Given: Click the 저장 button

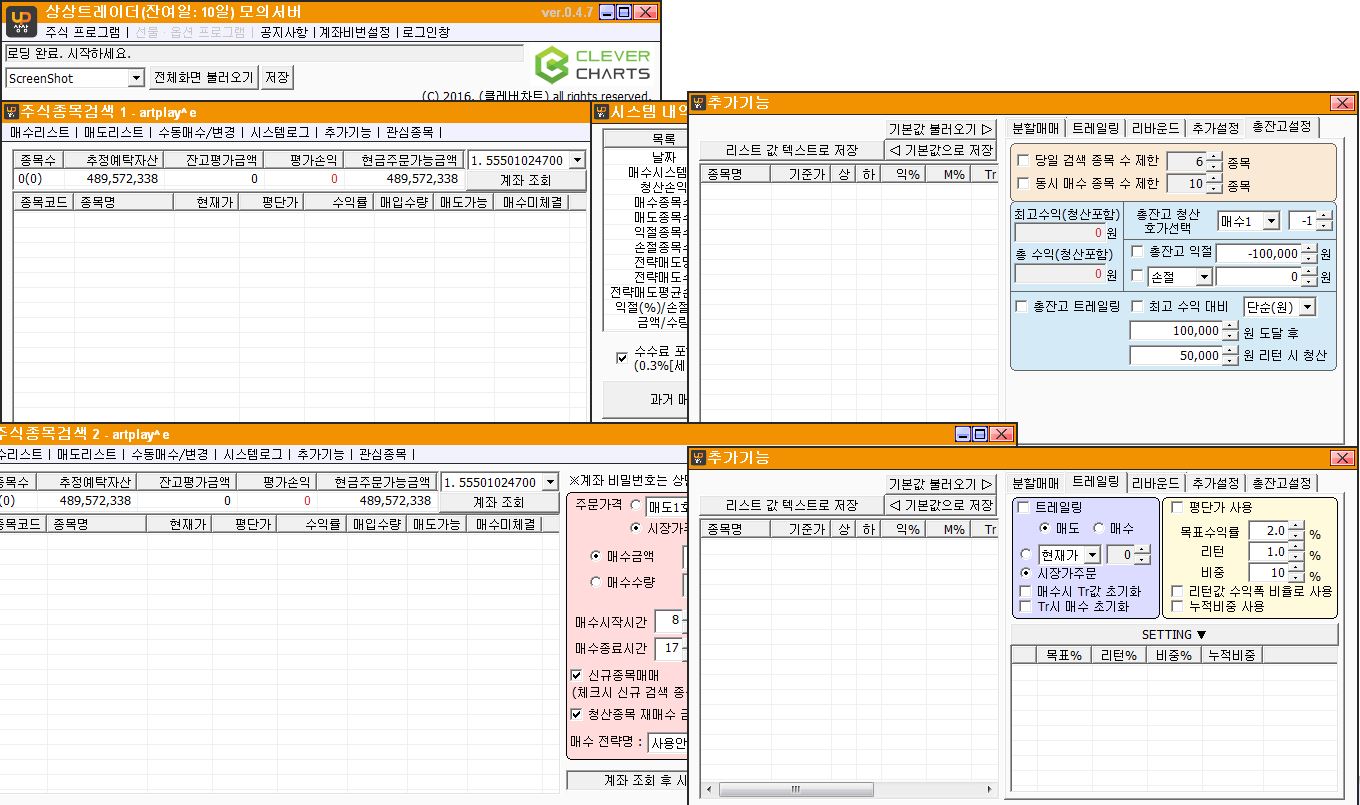Looking at the screenshot, I should [277, 78].
